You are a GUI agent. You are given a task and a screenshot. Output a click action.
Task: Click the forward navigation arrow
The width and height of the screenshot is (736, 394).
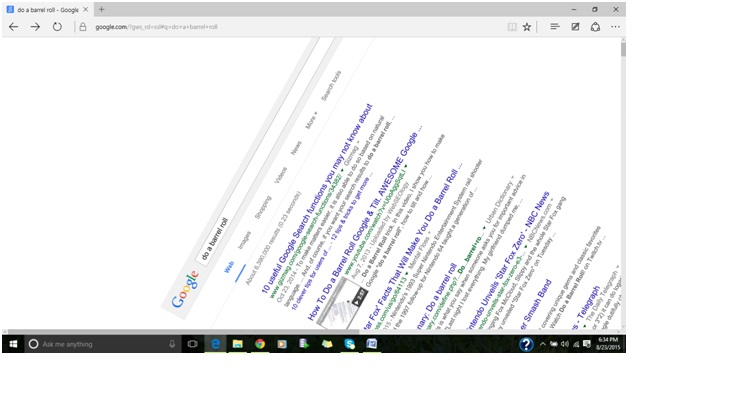point(35,27)
